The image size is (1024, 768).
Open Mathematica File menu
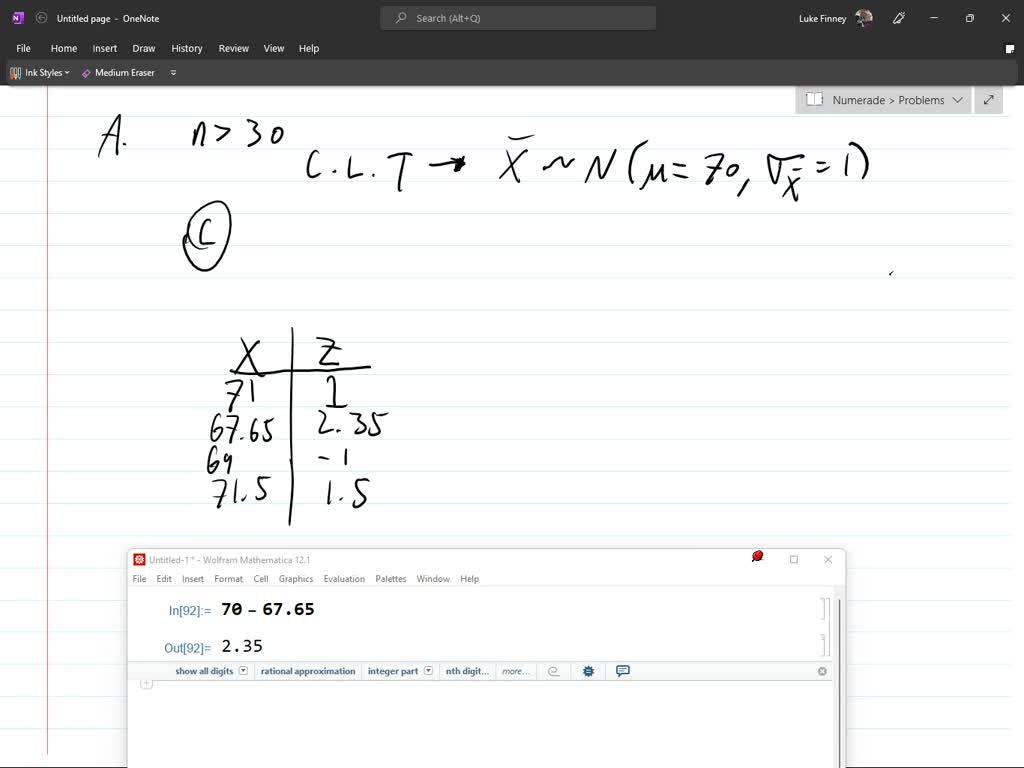139,579
